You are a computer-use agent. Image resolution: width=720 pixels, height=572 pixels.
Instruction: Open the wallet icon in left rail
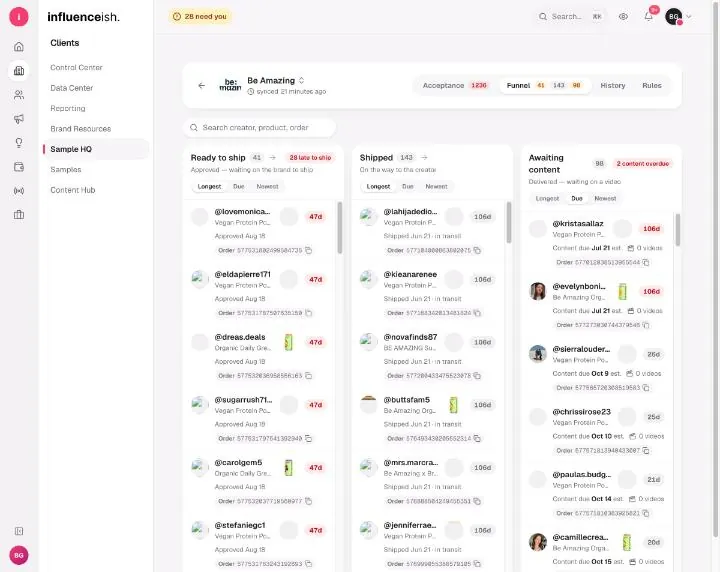click(x=19, y=167)
